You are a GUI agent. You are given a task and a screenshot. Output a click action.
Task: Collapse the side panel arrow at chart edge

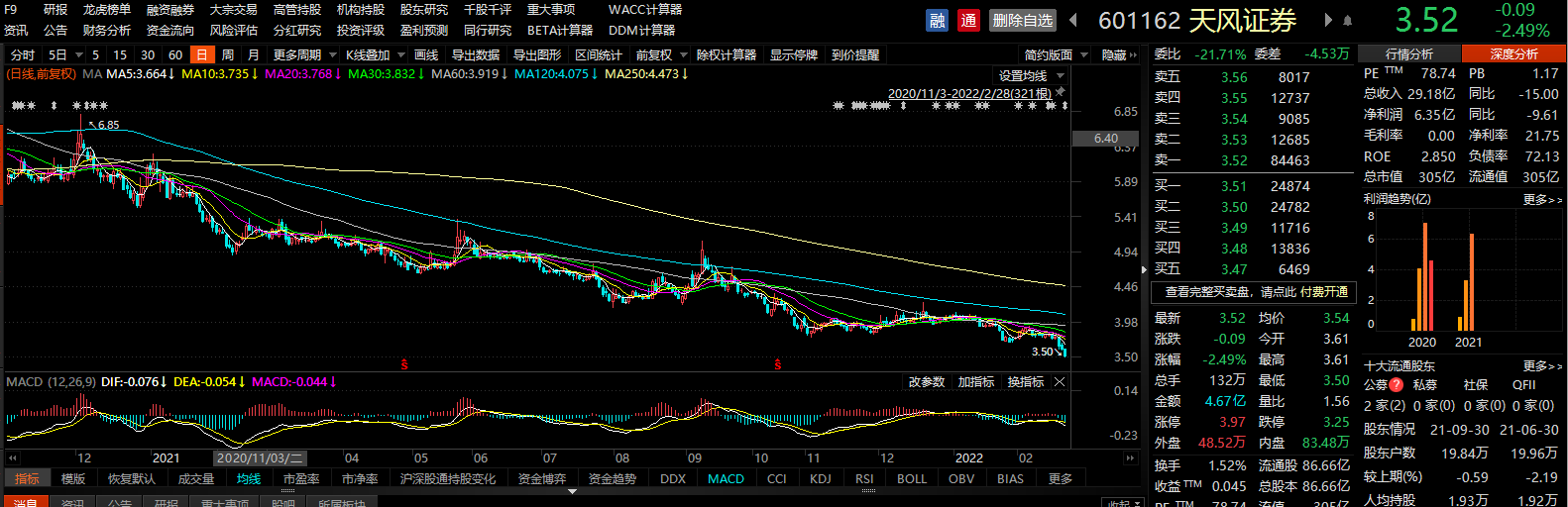click(x=1144, y=269)
